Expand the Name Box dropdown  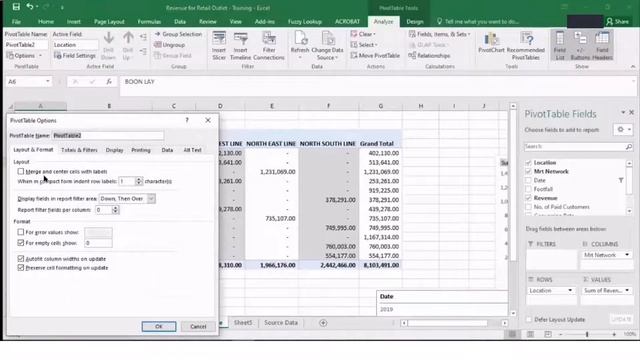point(48,82)
